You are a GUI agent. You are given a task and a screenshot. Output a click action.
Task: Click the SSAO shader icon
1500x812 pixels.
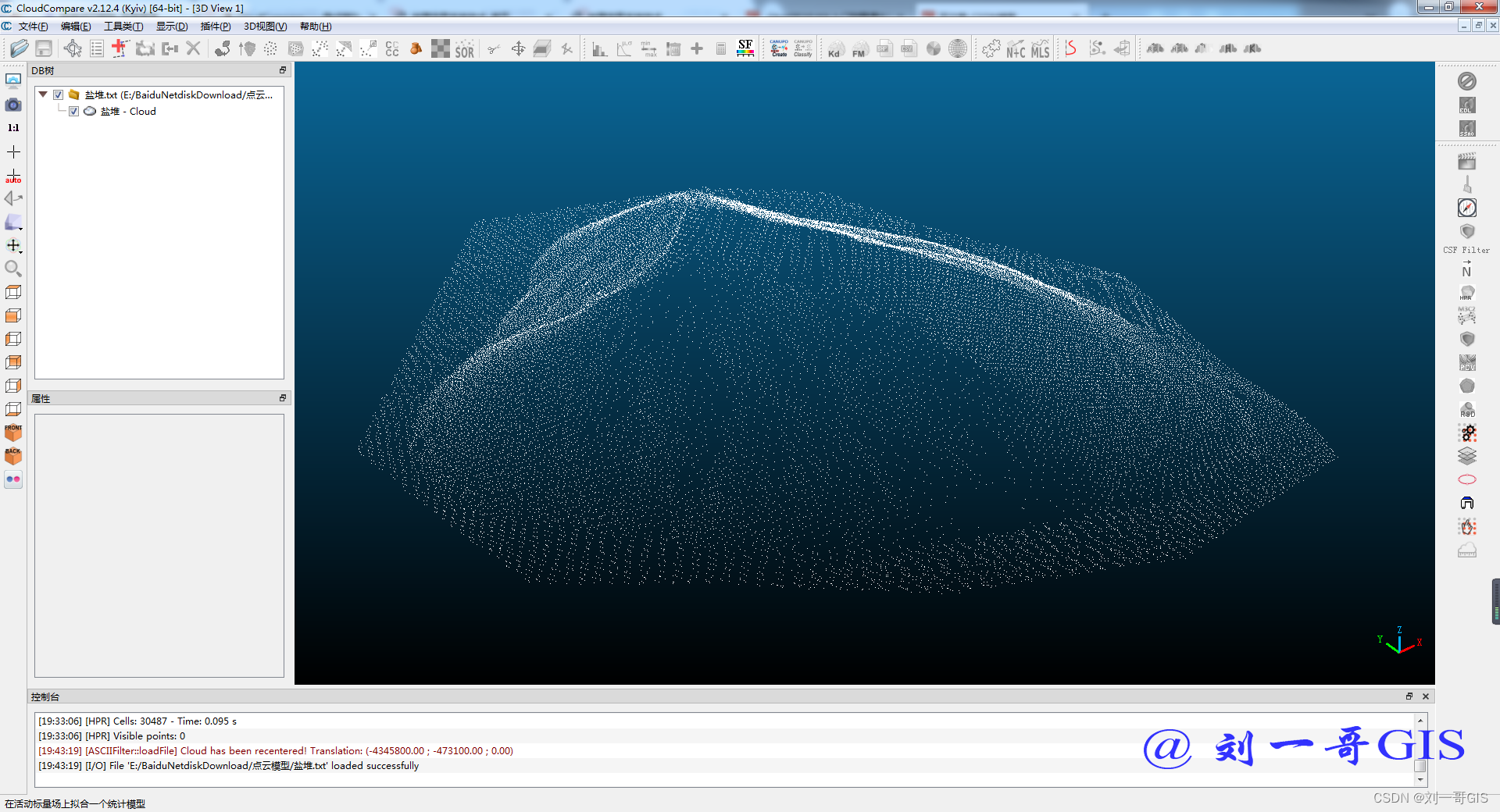(x=1466, y=128)
